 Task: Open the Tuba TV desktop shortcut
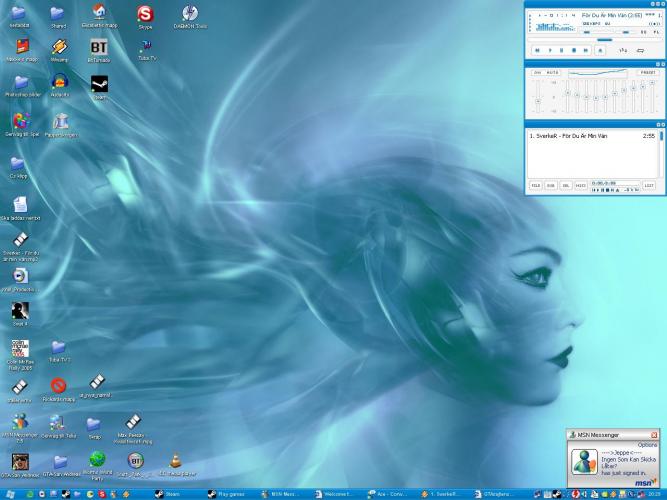pyautogui.click(x=146, y=47)
